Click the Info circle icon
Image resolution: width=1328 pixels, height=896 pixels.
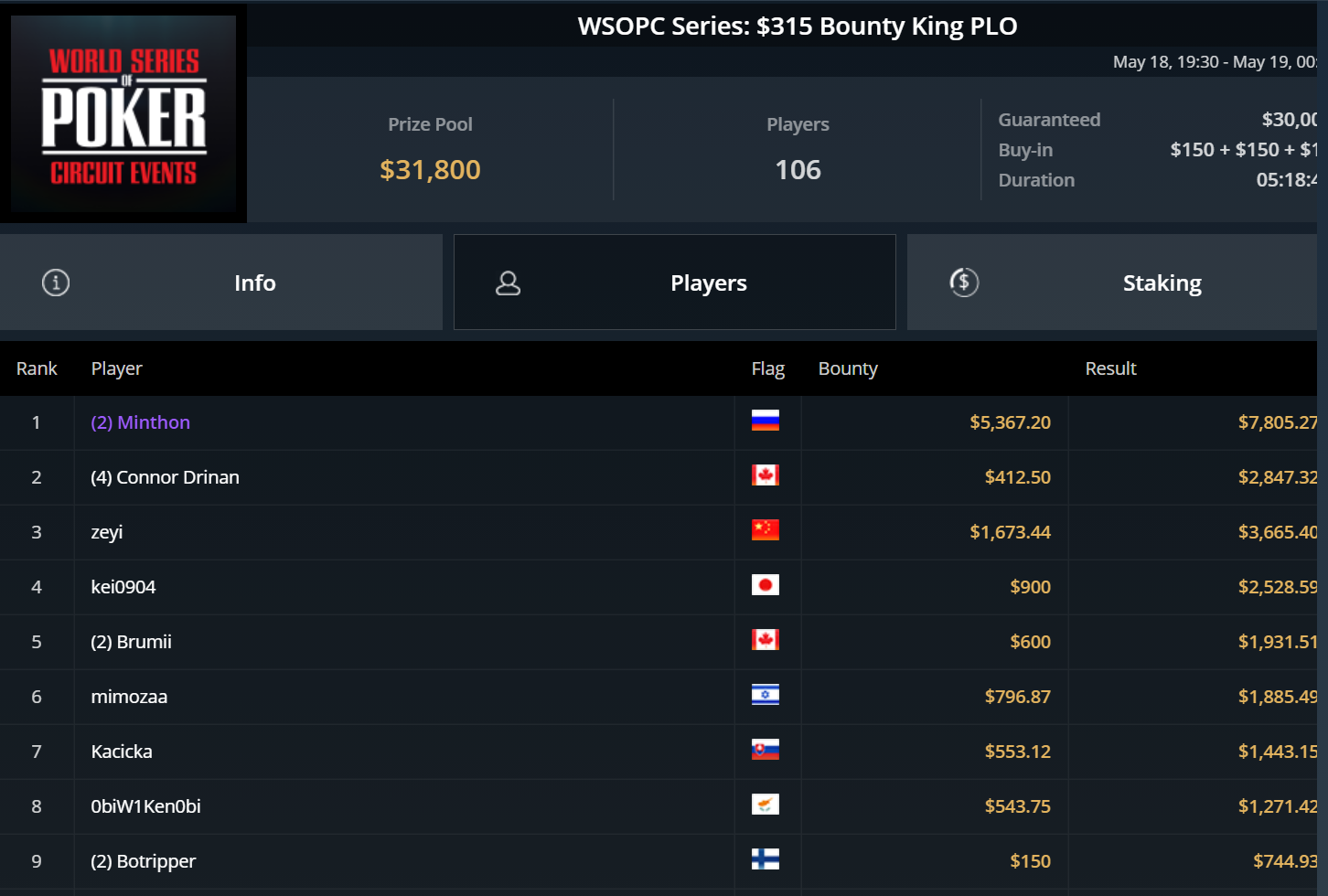click(56, 283)
